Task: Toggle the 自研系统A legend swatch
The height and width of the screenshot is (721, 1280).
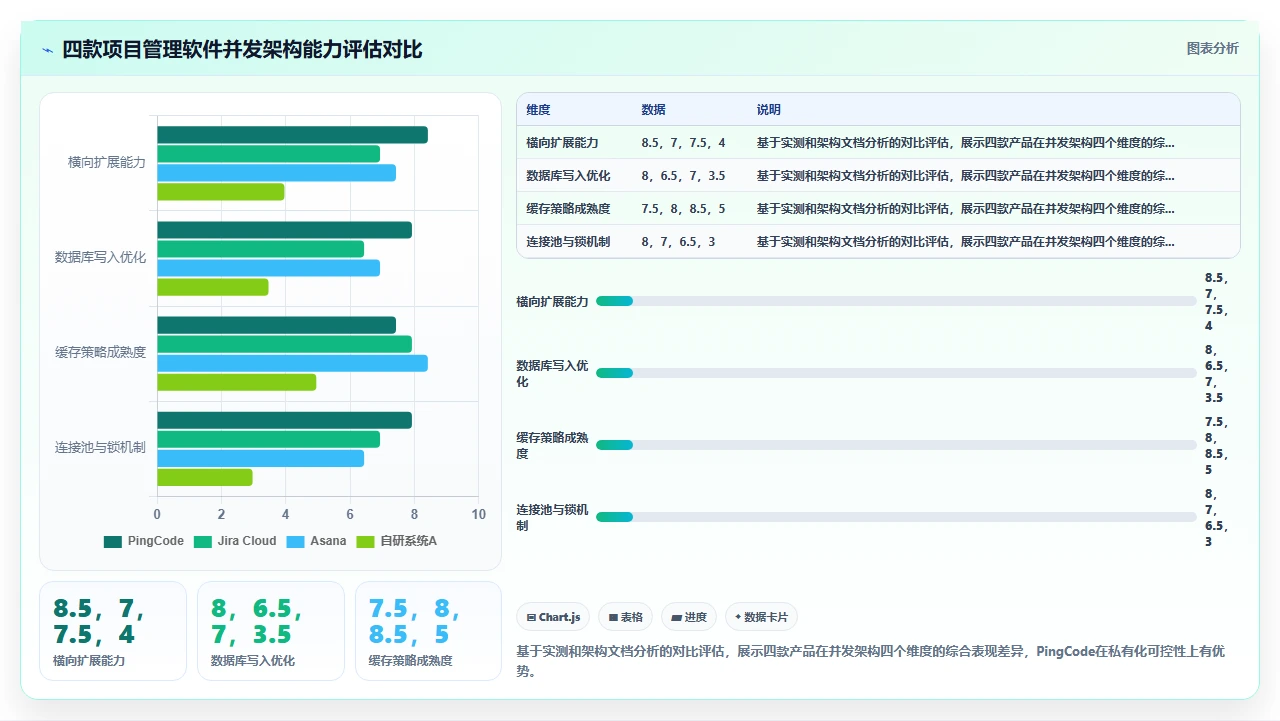Action: pos(365,541)
